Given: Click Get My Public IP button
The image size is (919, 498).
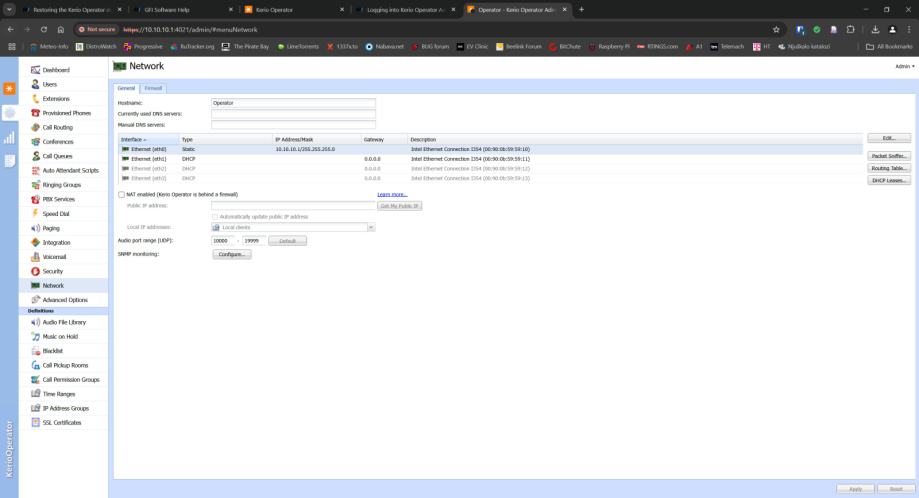Looking at the screenshot, I should (400, 206).
